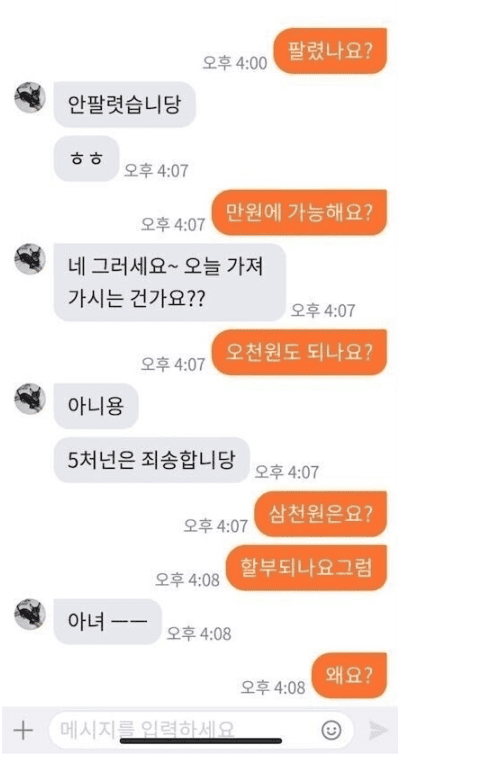Tap the 아니용 message bubble
The image size is (488, 761).
tap(96, 406)
